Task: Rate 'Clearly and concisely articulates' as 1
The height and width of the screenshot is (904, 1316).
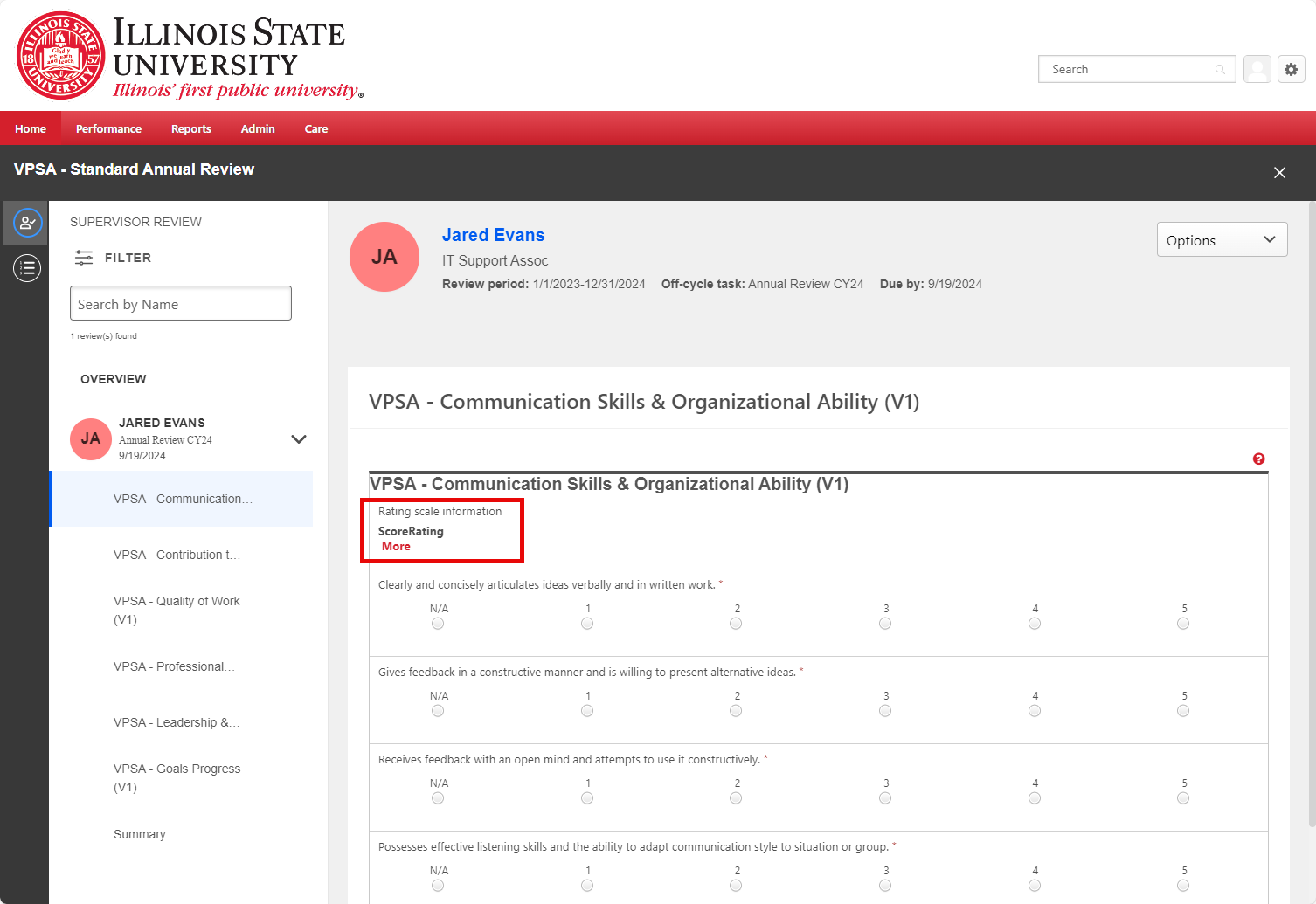Action: pyautogui.click(x=587, y=624)
